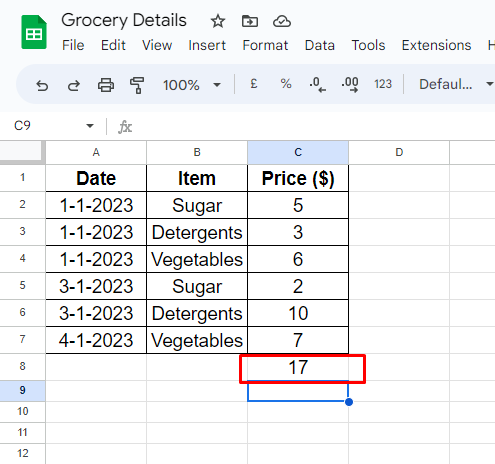The height and width of the screenshot is (464, 495).
Task: Click the Move to folder icon
Action: tap(250, 21)
